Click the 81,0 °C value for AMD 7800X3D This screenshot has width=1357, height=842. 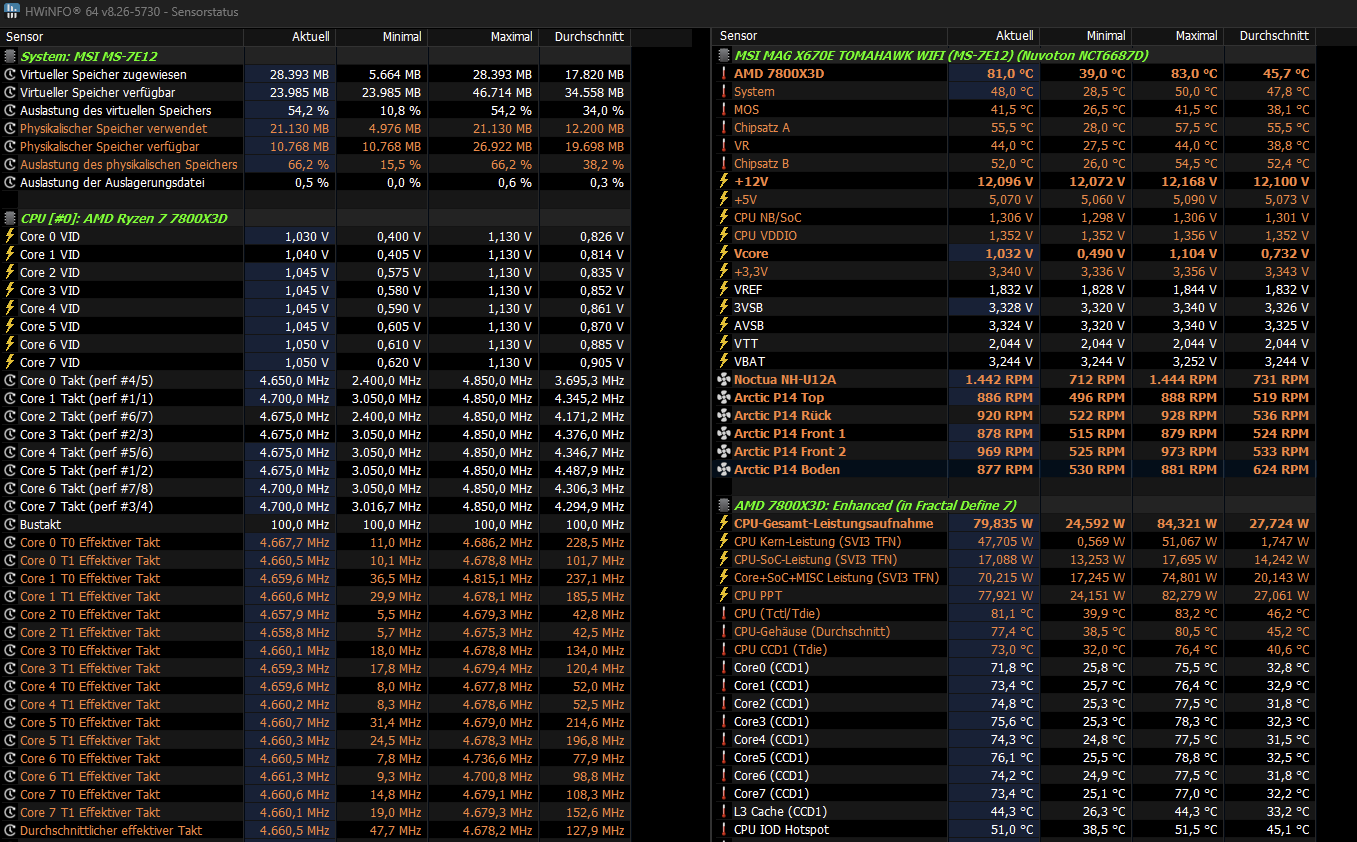pyautogui.click(x=1009, y=74)
